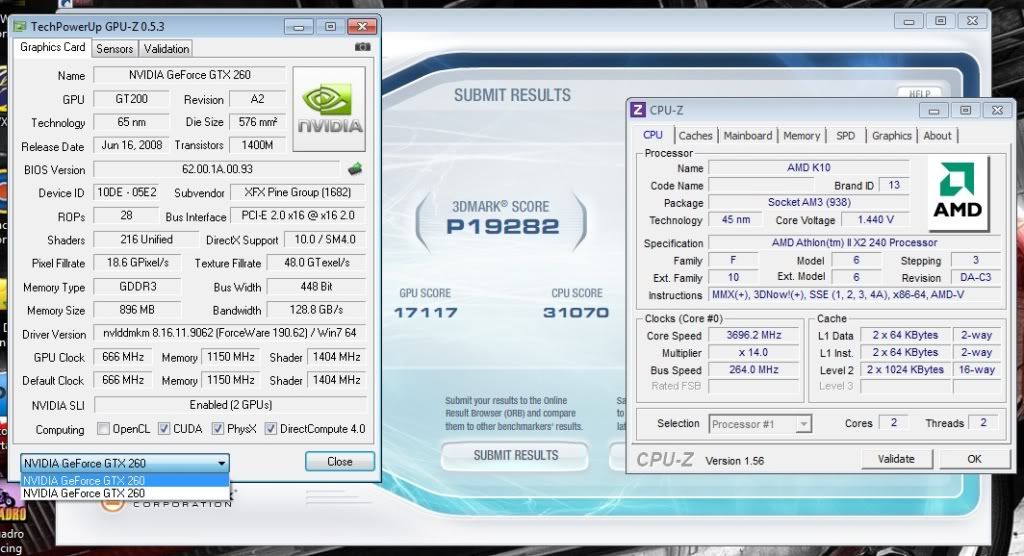The height and width of the screenshot is (556, 1024).
Task: Click Release Date Jun 16, 2008 field
Action: pos(131,145)
